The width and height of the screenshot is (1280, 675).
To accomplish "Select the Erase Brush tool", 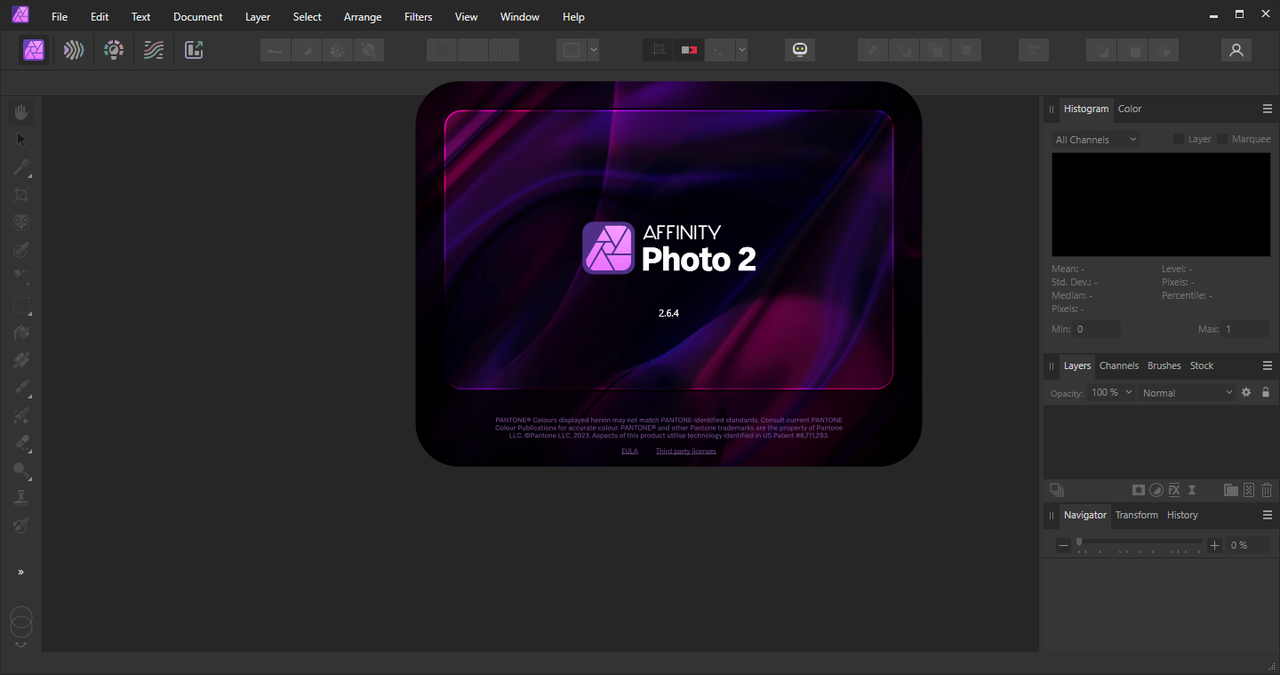I will [x=21, y=443].
